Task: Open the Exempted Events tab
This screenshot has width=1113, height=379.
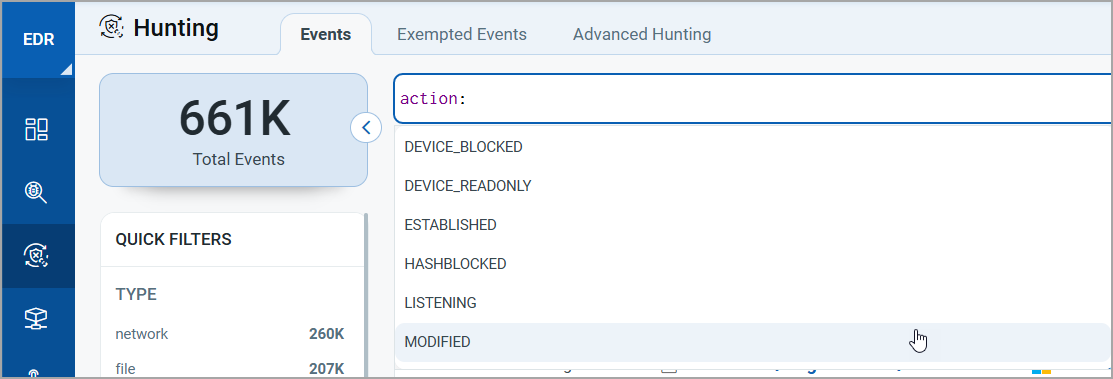Action: [461, 34]
